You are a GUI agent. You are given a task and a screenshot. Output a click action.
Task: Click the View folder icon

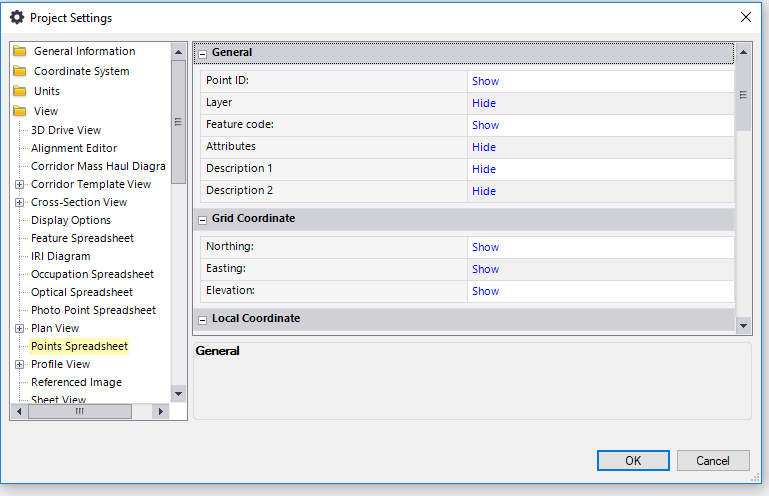click(20, 112)
